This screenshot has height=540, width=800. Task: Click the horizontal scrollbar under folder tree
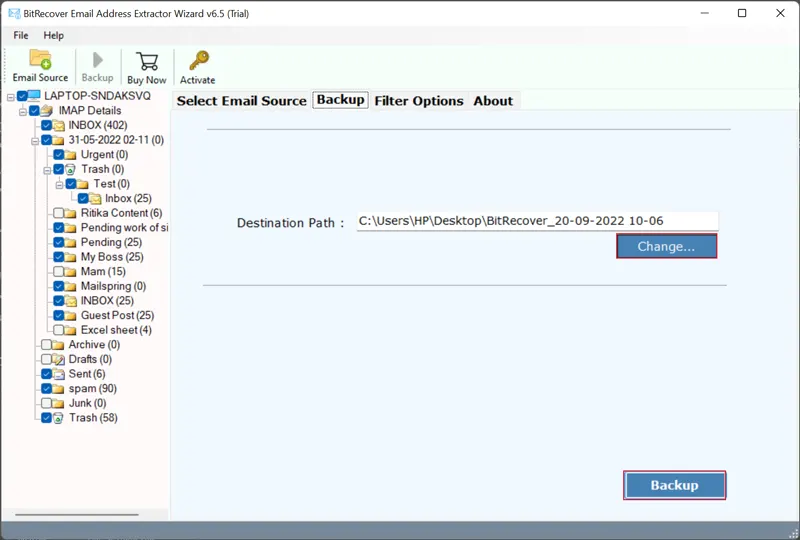click(77, 514)
